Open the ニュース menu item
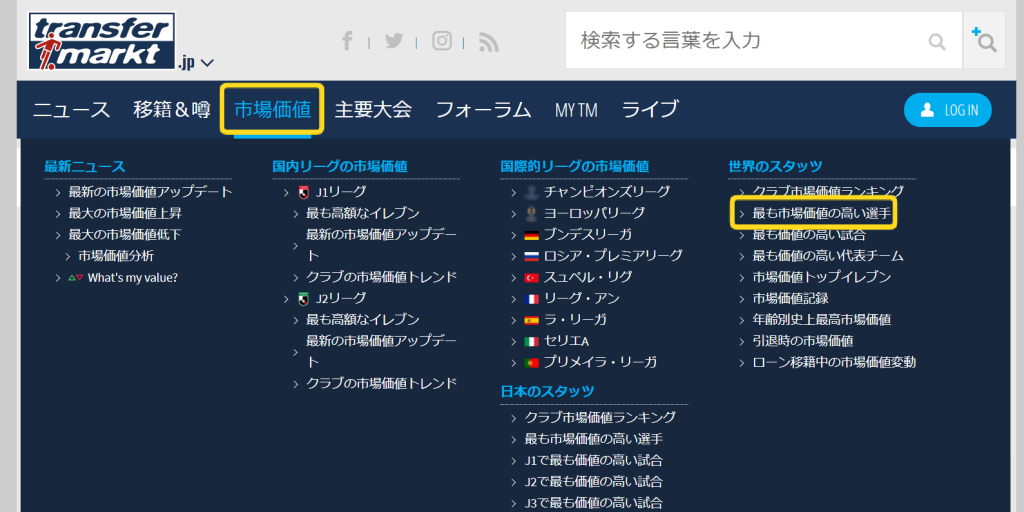 pyautogui.click(x=71, y=110)
